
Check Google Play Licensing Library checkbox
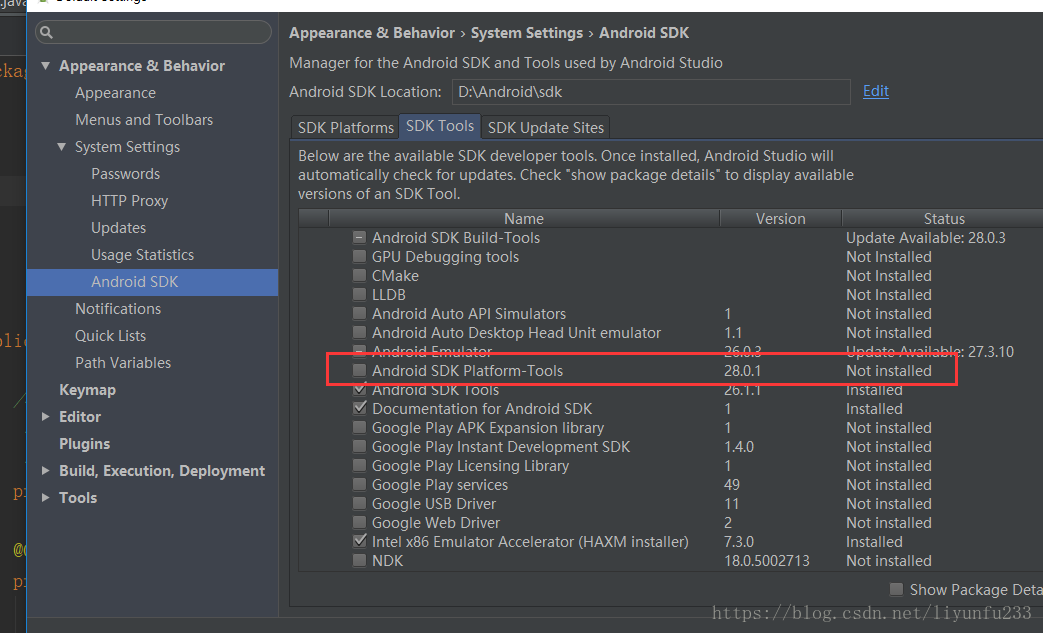[359, 465]
